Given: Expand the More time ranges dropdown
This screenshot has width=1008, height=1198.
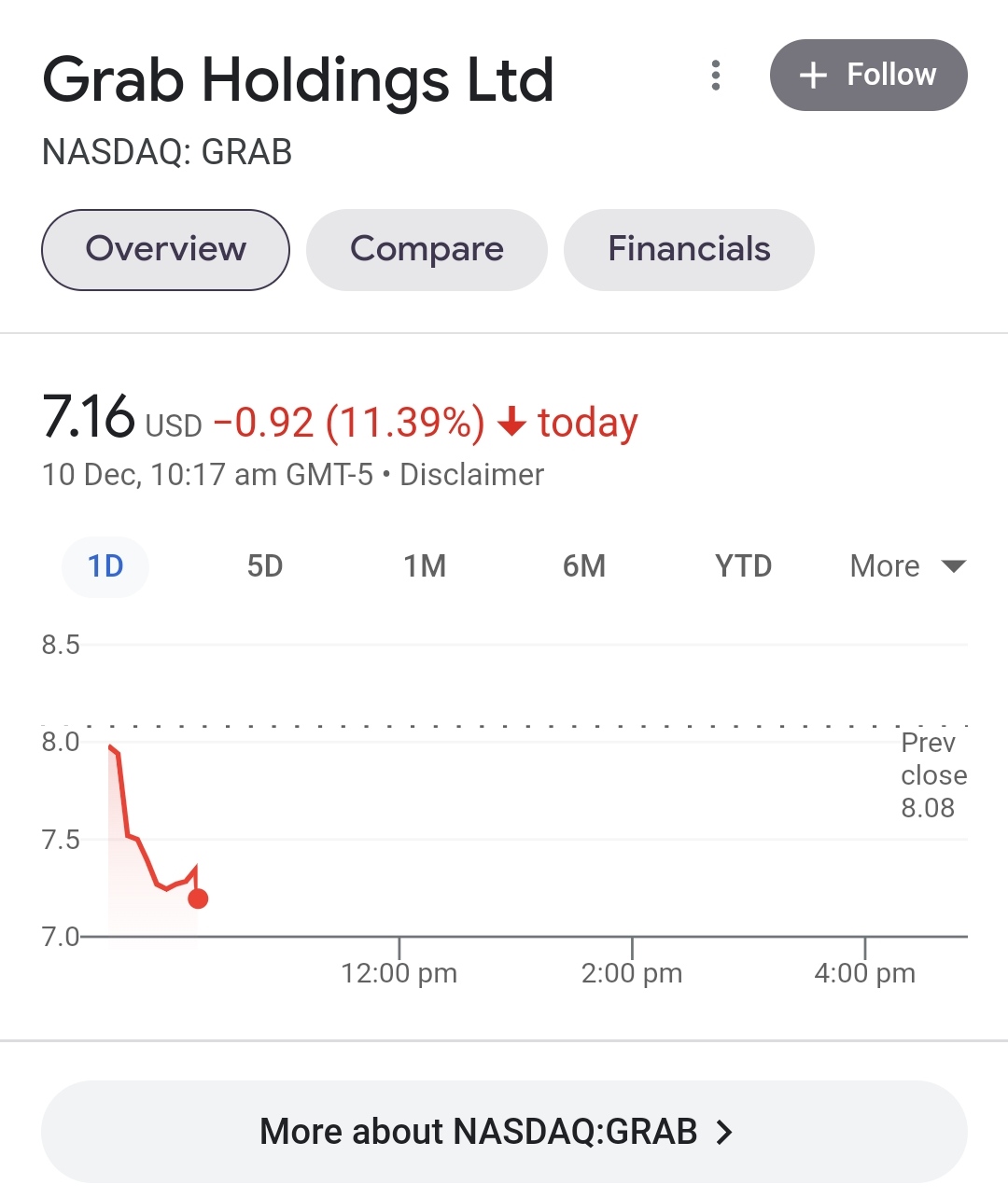Looking at the screenshot, I should point(885,566).
